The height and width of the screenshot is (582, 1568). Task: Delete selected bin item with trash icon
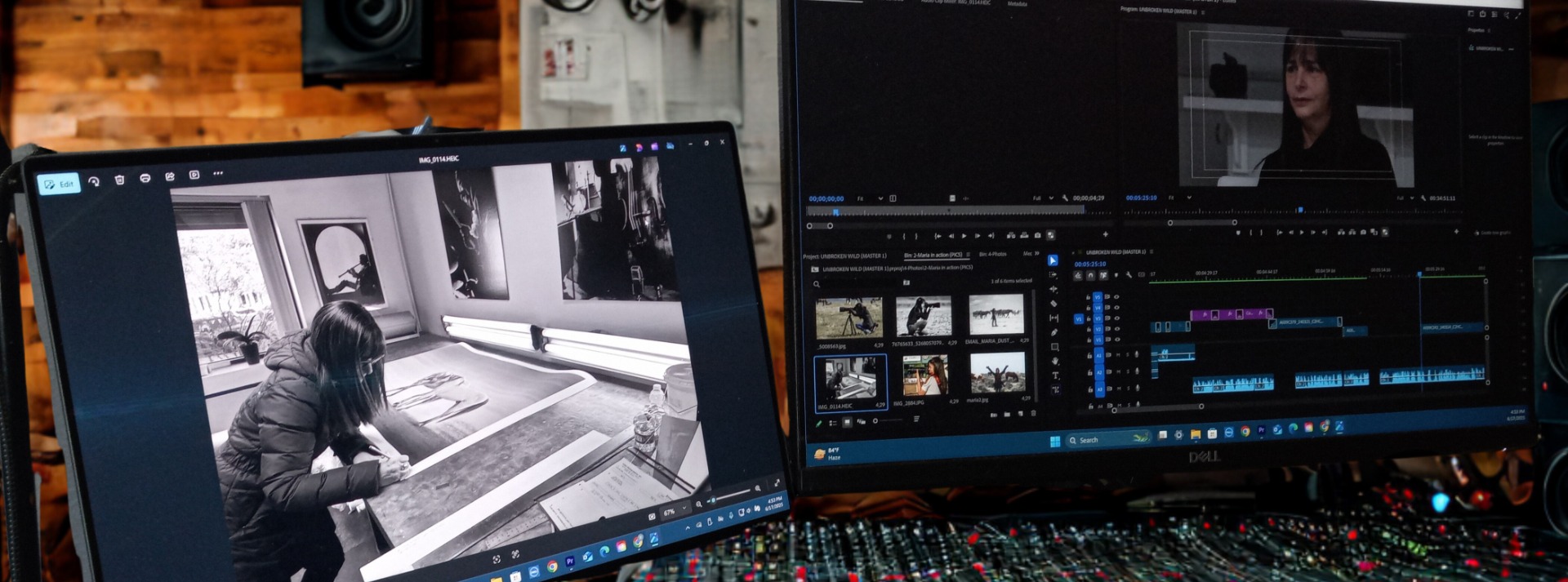coord(1033,413)
